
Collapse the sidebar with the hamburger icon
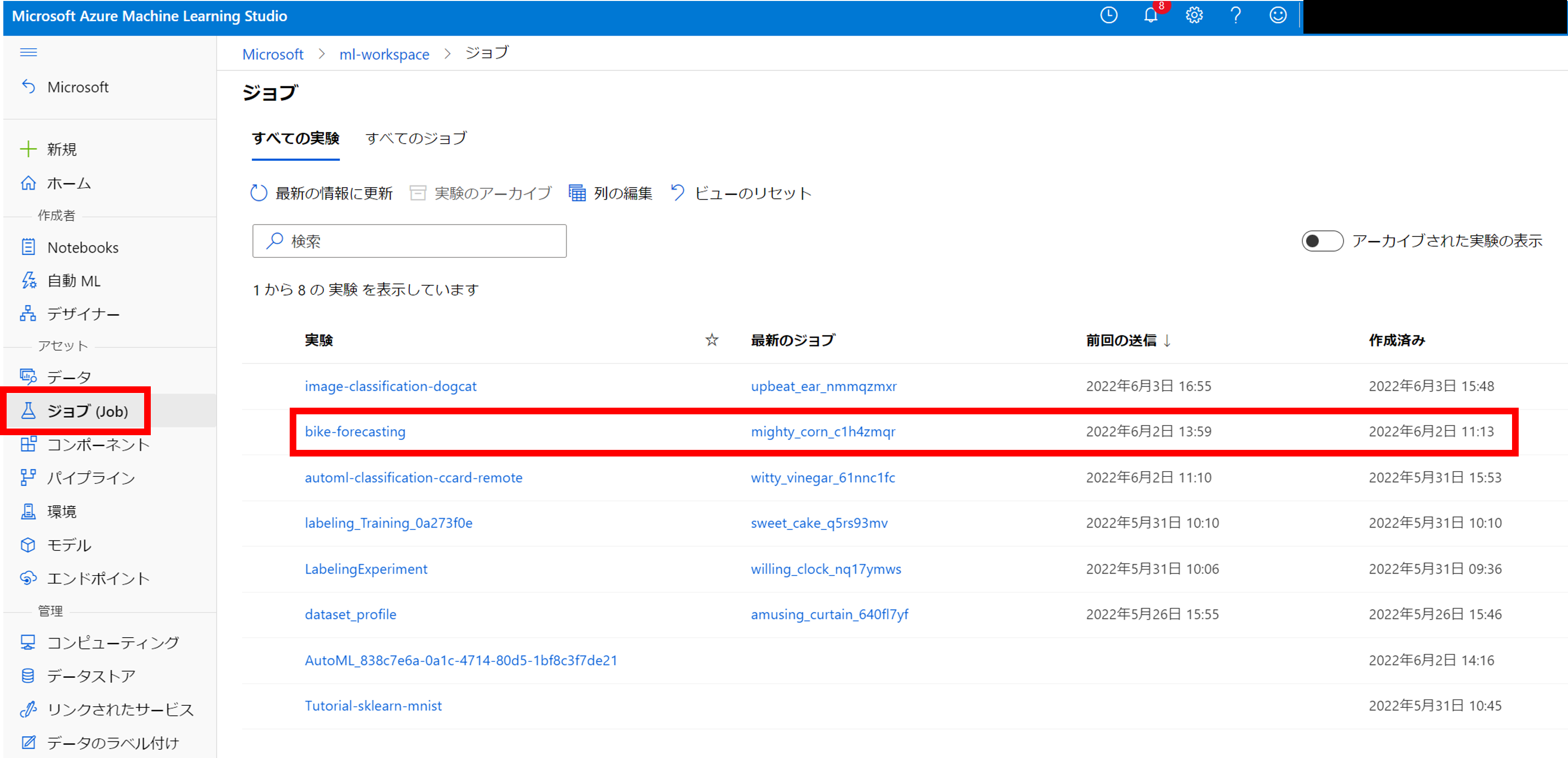click(x=28, y=52)
